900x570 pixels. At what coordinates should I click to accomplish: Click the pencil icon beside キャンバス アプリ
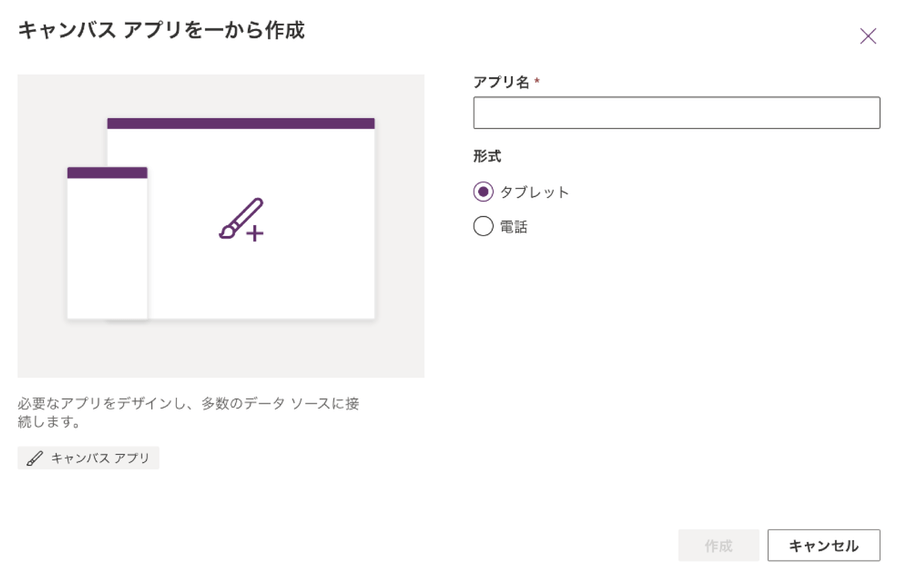[35, 458]
